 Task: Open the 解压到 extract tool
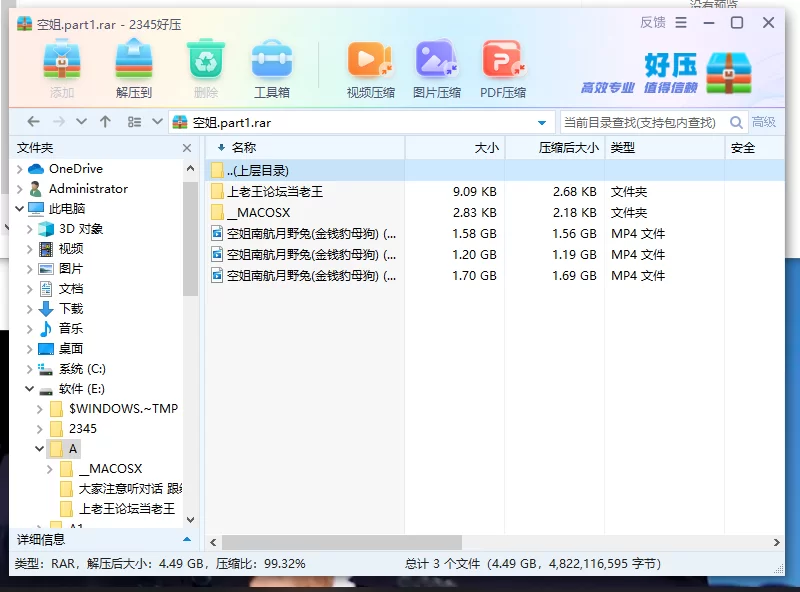pyautogui.click(x=134, y=61)
